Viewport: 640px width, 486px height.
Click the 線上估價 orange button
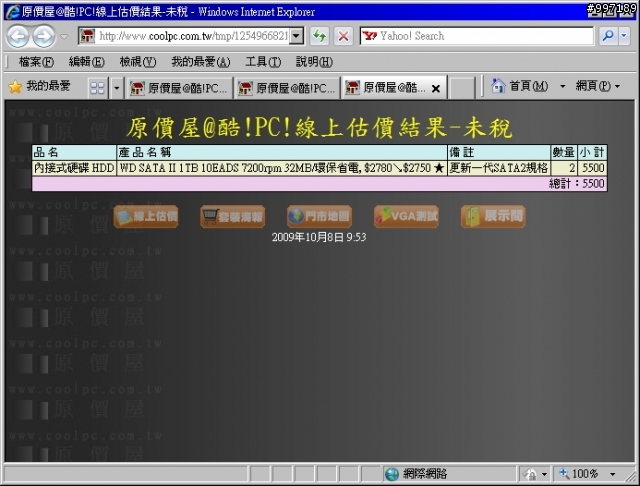coord(146,216)
